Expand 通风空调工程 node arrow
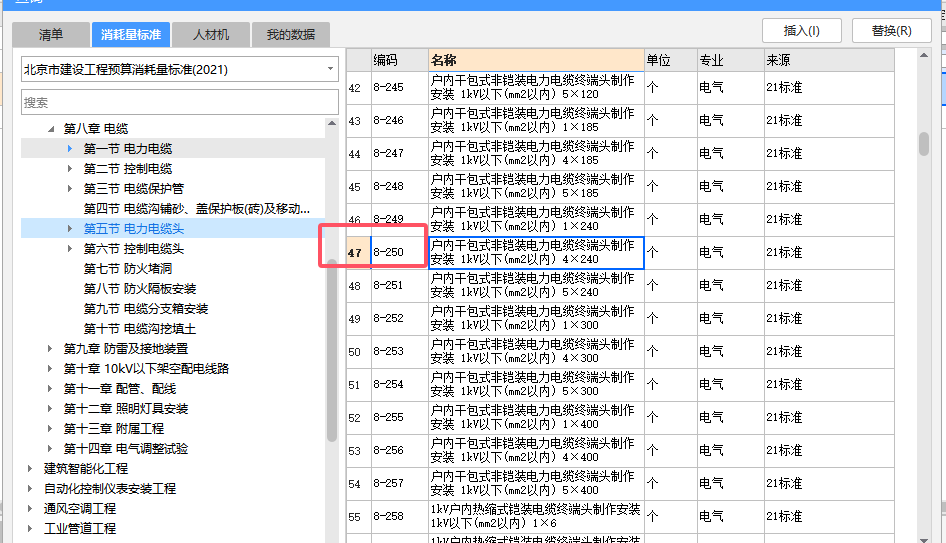Image resolution: width=946 pixels, height=543 pixels. [x=30, y=509]
